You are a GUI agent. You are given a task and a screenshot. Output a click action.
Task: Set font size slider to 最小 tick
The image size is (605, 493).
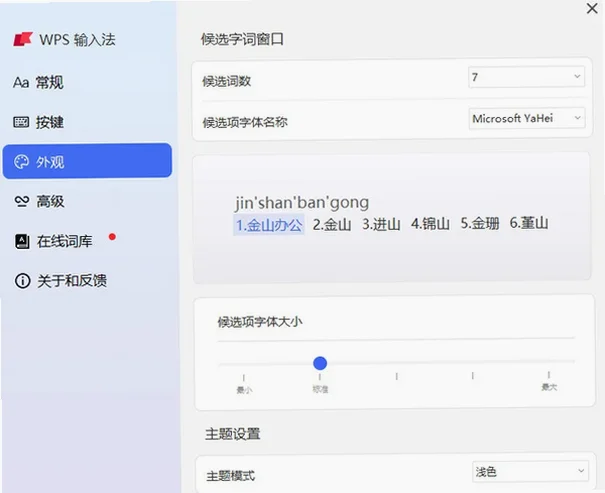[x=244, y=377]
